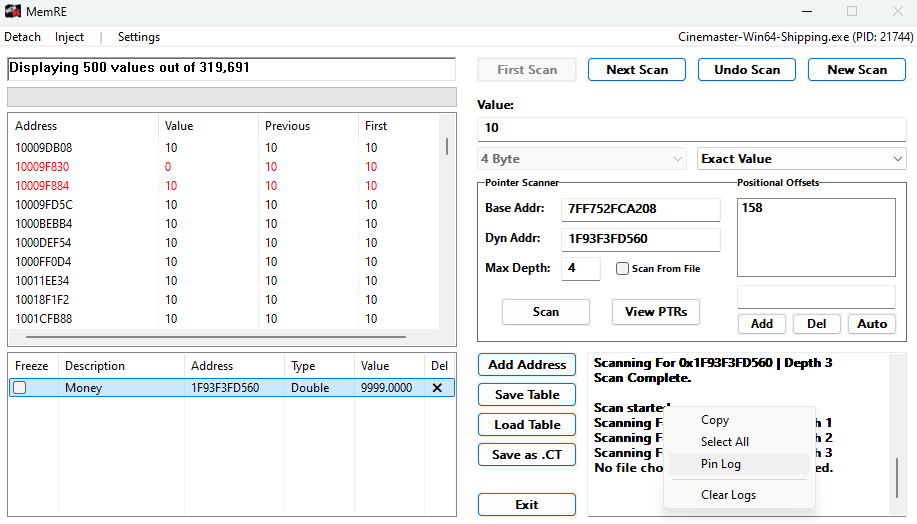Open the 4 Byte value type dropdown
Screen dimensions: 917x524
click(583, 159)
